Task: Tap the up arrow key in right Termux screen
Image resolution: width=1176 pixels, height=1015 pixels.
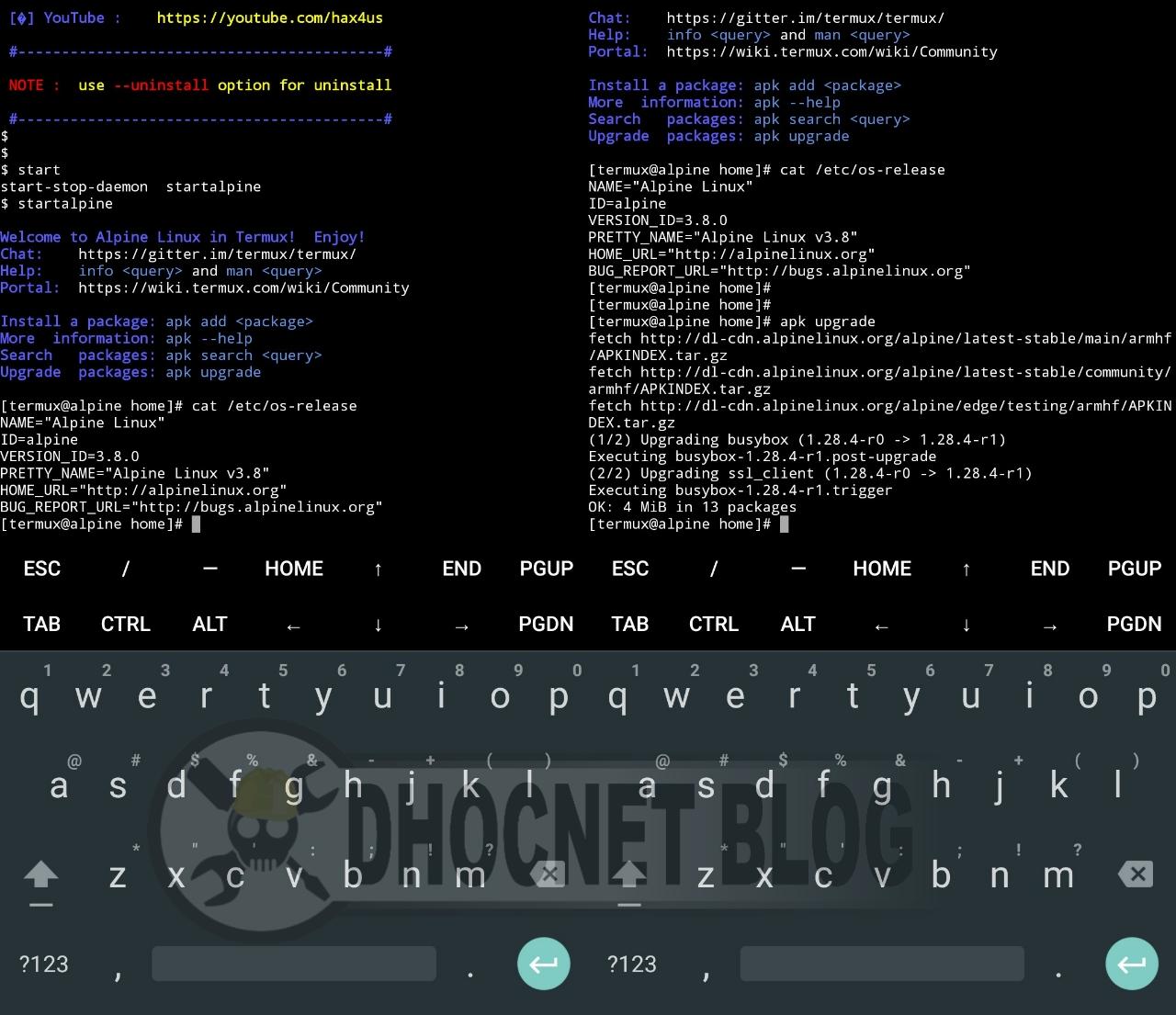Action: point(966,570)
